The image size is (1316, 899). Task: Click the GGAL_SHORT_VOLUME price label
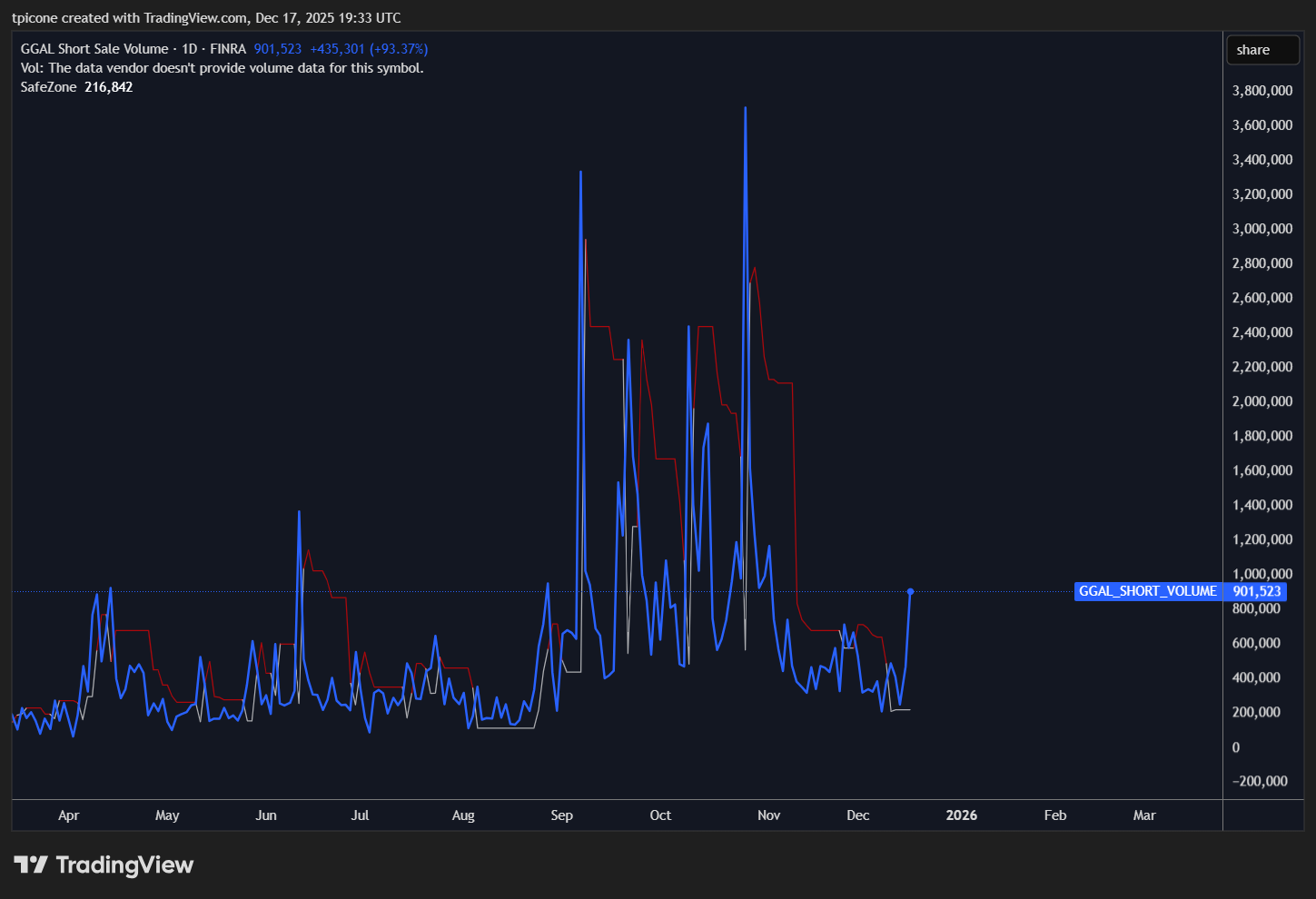pos(1147,591)
